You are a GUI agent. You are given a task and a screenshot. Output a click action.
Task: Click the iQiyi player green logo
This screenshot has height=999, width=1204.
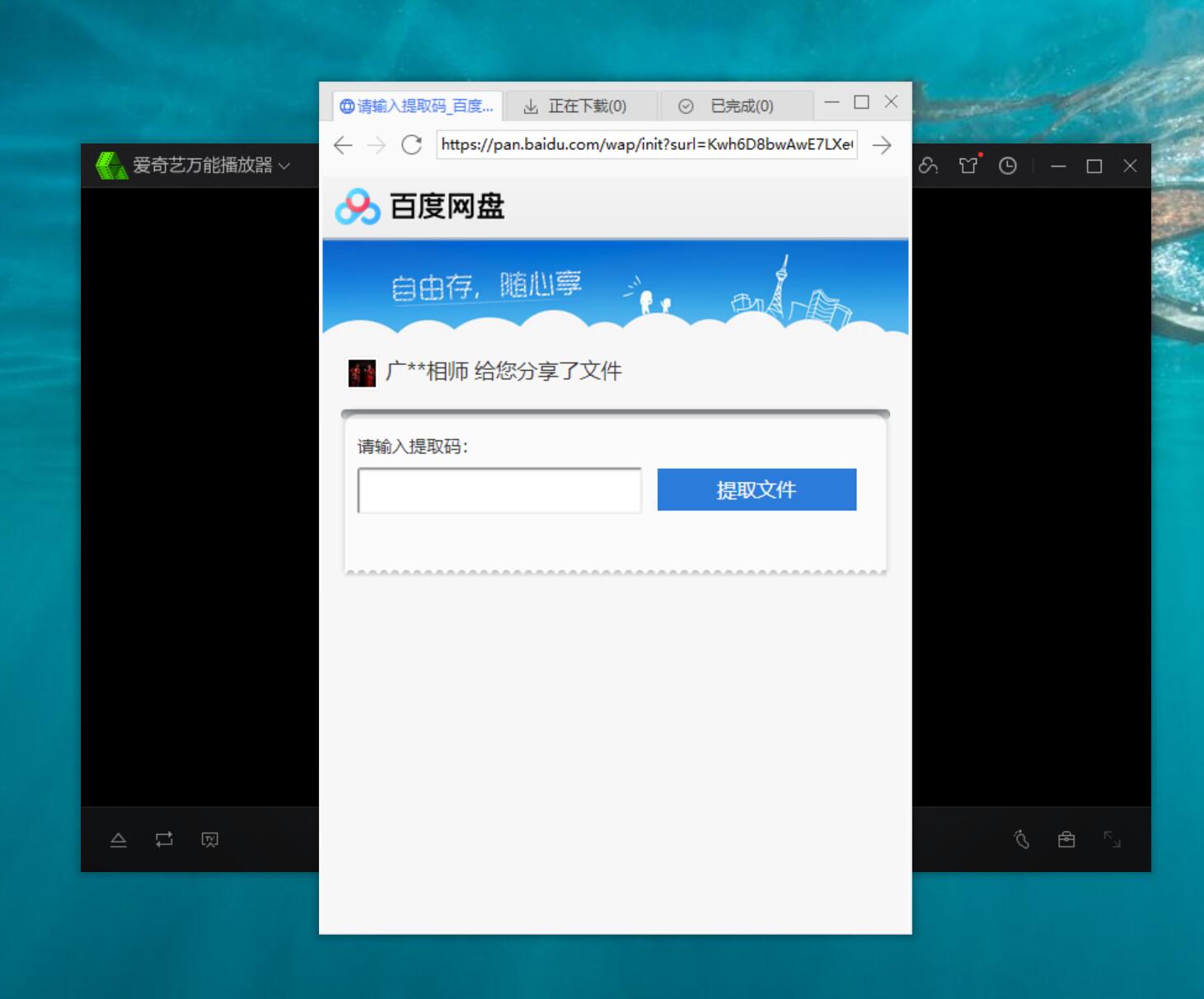coord(111,166)
